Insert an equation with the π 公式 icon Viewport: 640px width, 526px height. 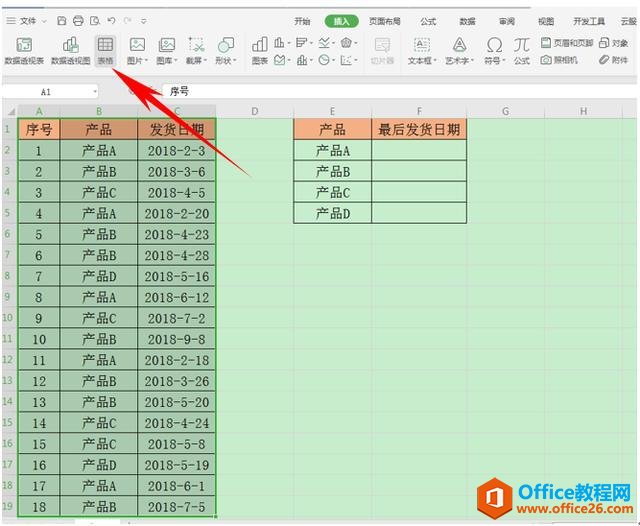pyautogui.click(x=522, y=45)
